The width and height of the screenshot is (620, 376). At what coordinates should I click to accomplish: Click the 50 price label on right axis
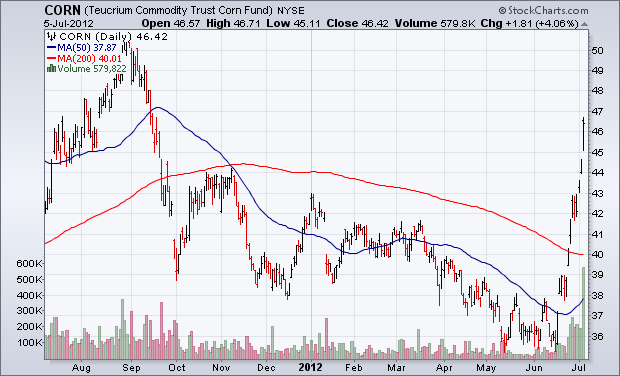click(x=597, y=51)
